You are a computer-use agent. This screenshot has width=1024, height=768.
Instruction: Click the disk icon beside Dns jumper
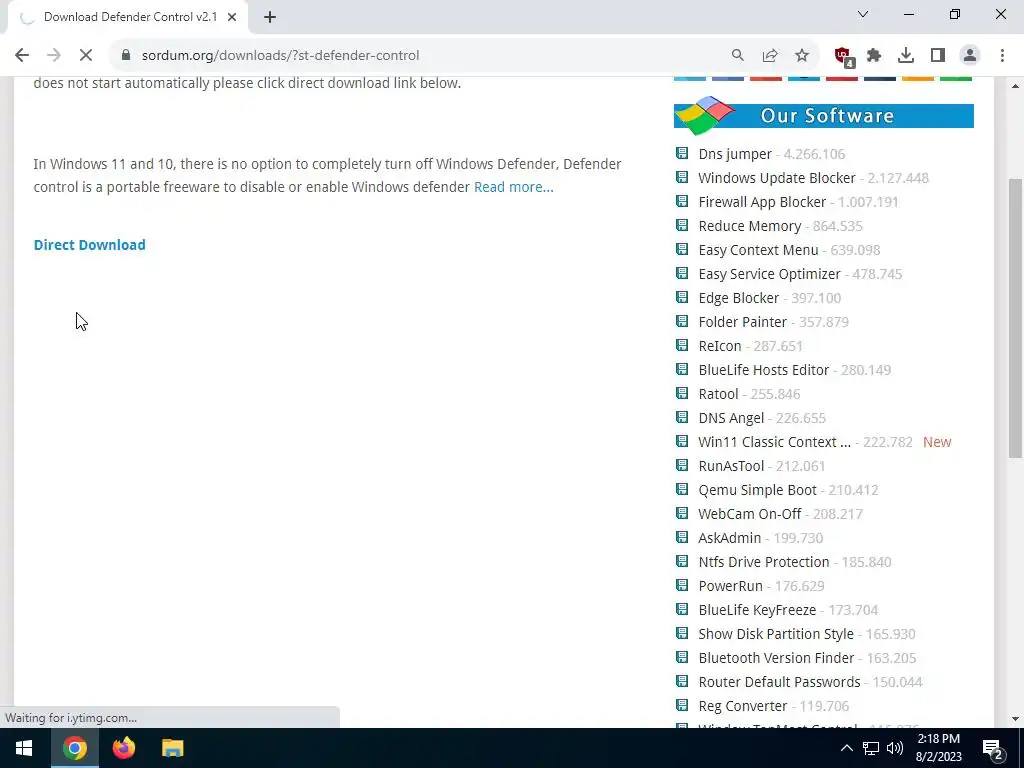pyautogui.click(x=682, y=153)
